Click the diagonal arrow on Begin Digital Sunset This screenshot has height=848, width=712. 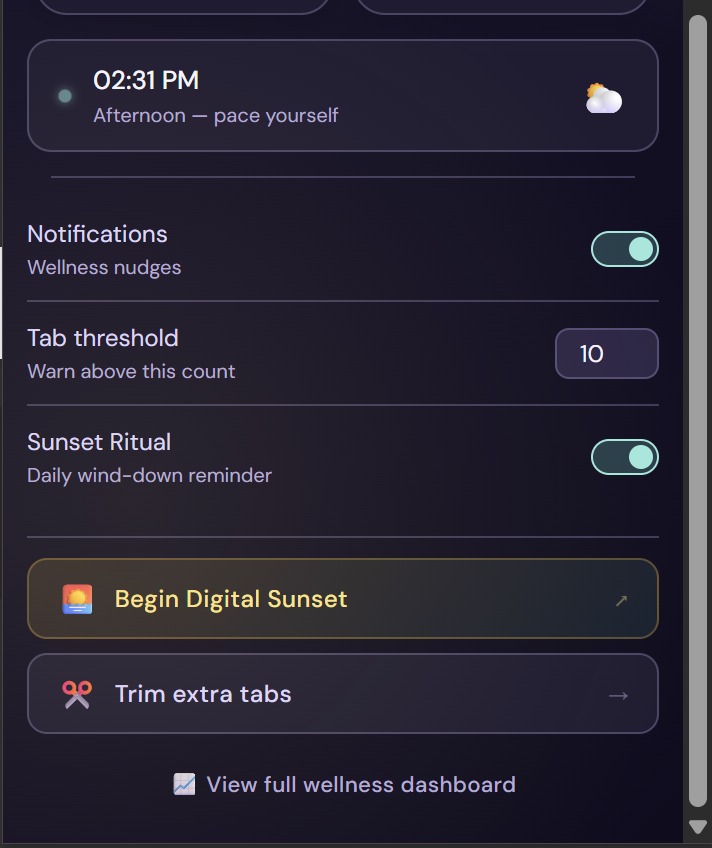tap(621, 600)
